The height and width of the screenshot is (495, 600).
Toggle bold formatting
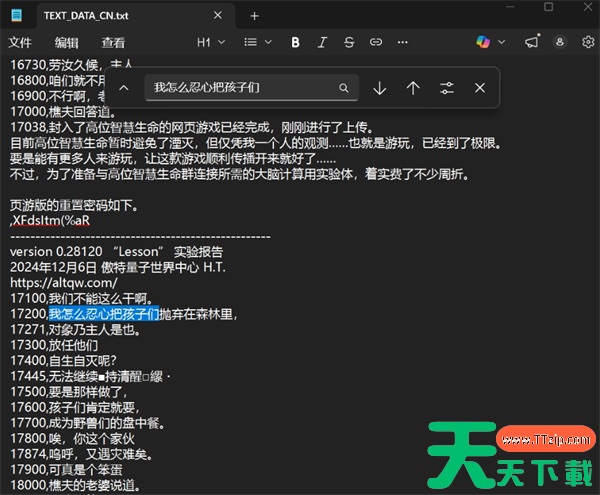pos(295,42)
